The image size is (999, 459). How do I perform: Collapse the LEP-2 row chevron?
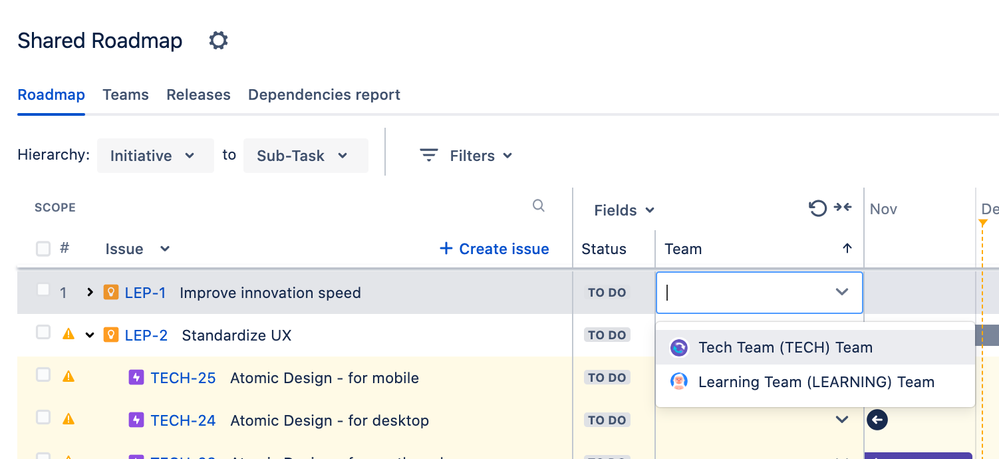click(90, 335)
